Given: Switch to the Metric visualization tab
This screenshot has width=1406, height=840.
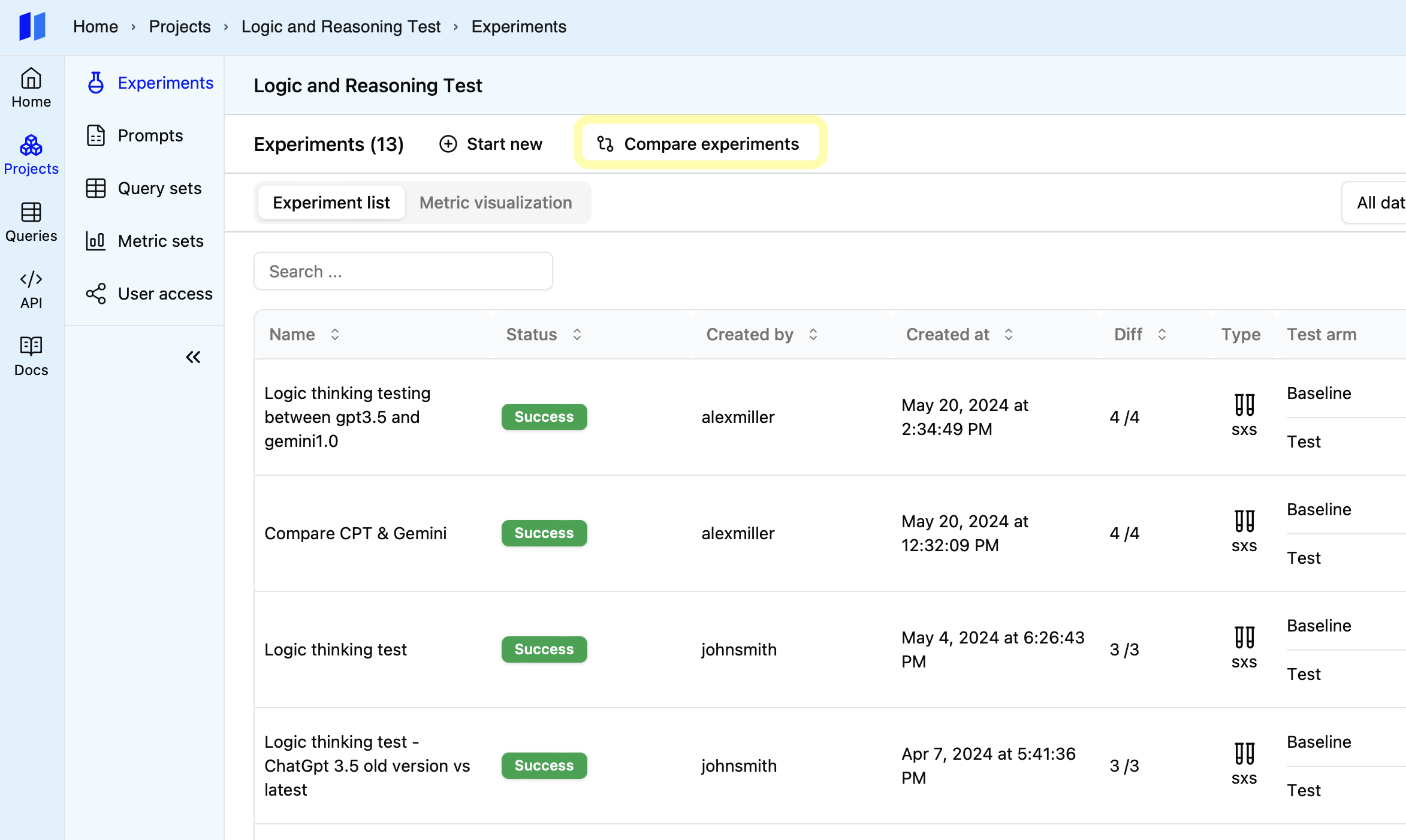Looking at the screenshot, I should [495, 203].
